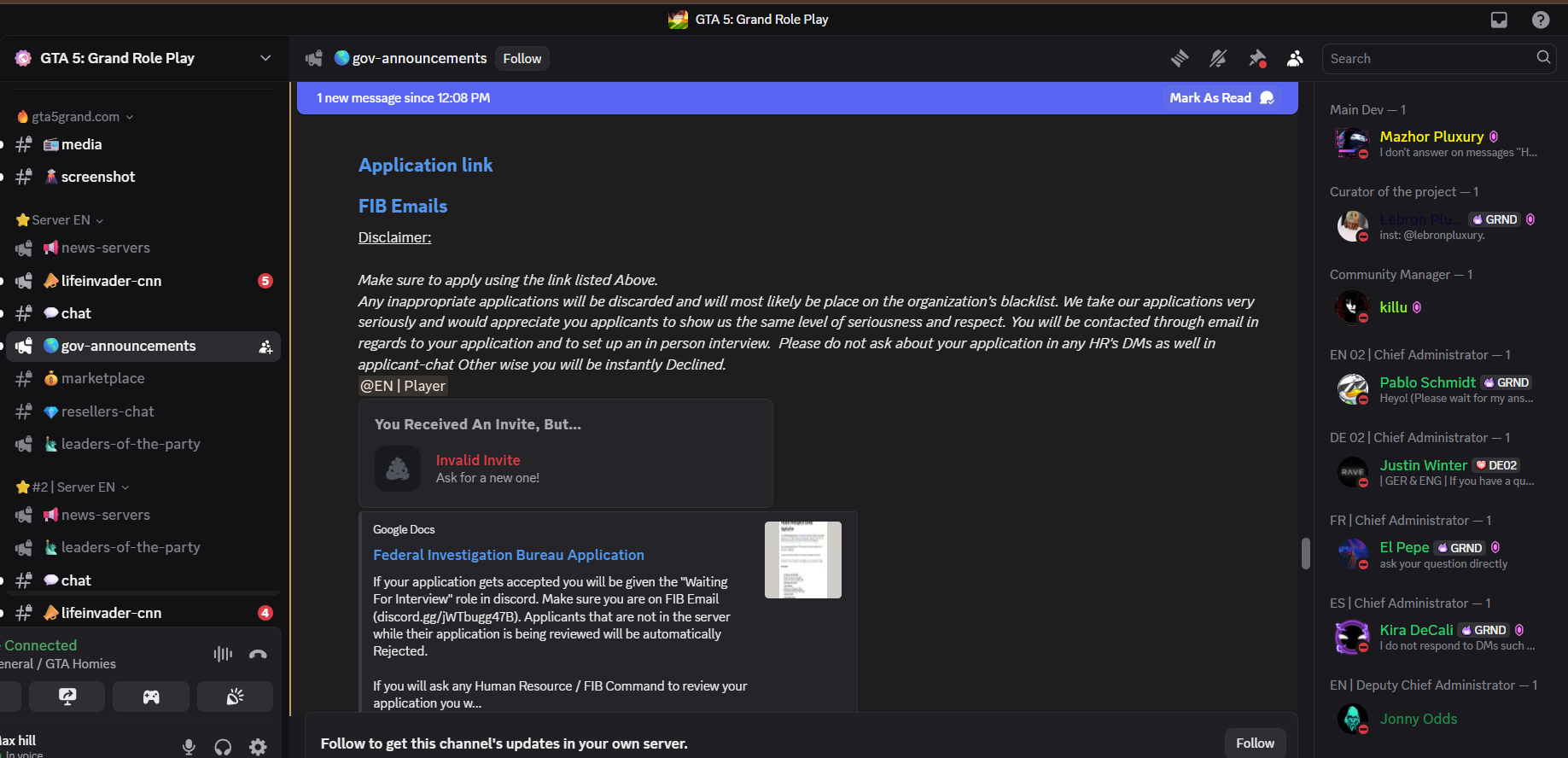1568x758 pixels.
Task: Collapse the Server EN category
Action: (60, 219)
